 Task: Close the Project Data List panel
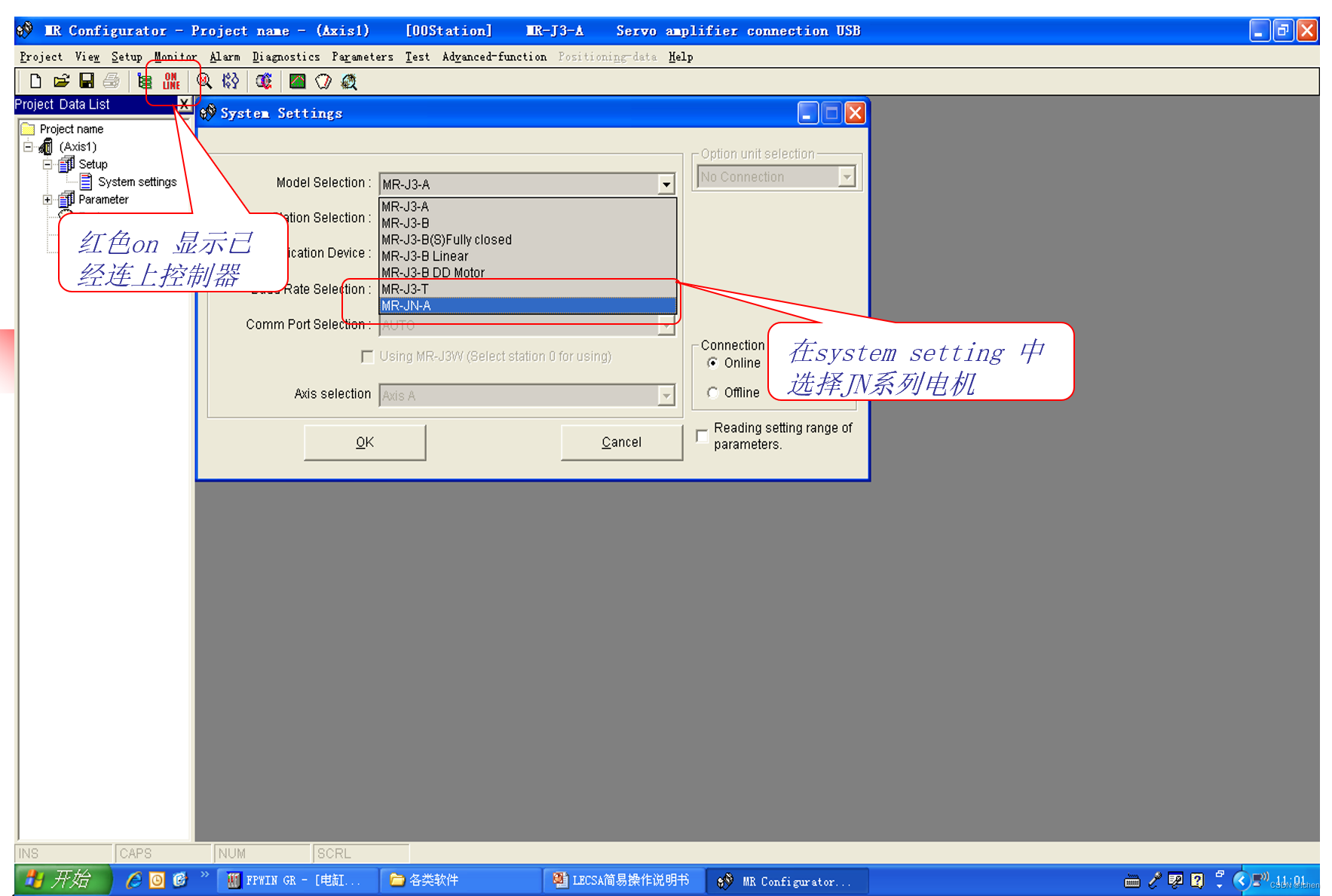184,103
